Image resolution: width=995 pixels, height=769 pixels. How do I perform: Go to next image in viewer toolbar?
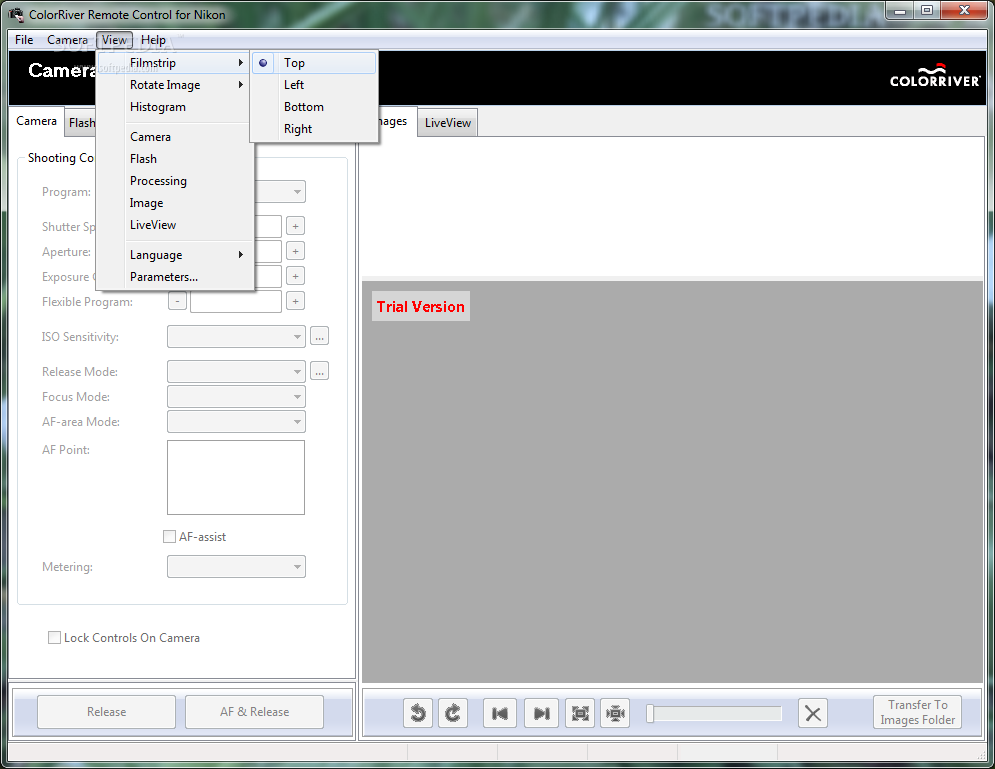(541, 713)
